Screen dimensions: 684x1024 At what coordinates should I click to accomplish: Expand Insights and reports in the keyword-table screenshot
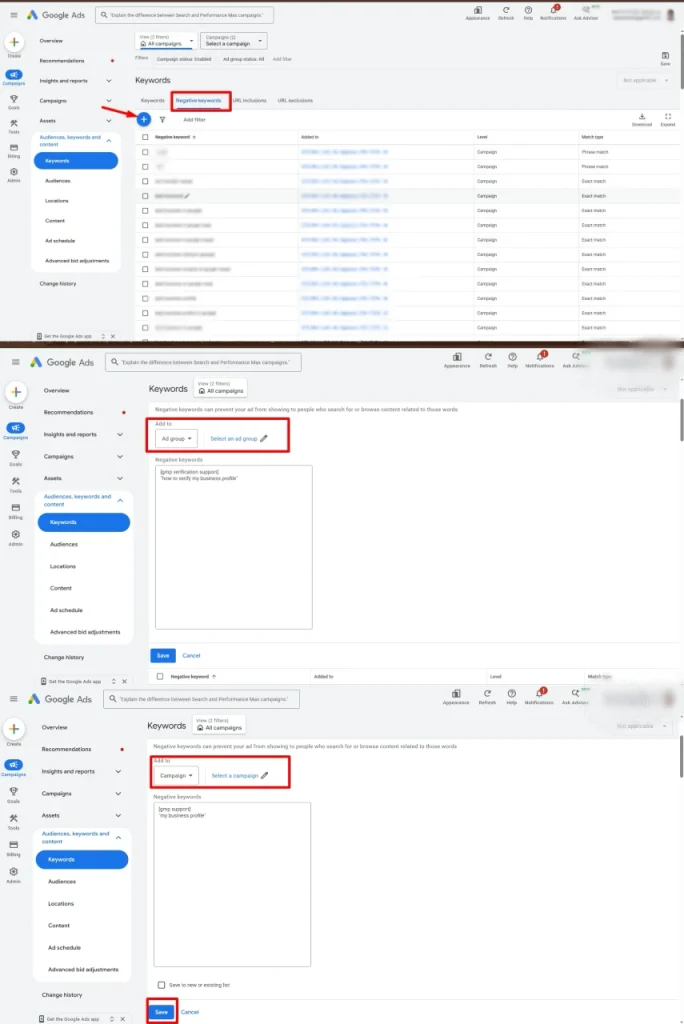(x=108, y=81)
